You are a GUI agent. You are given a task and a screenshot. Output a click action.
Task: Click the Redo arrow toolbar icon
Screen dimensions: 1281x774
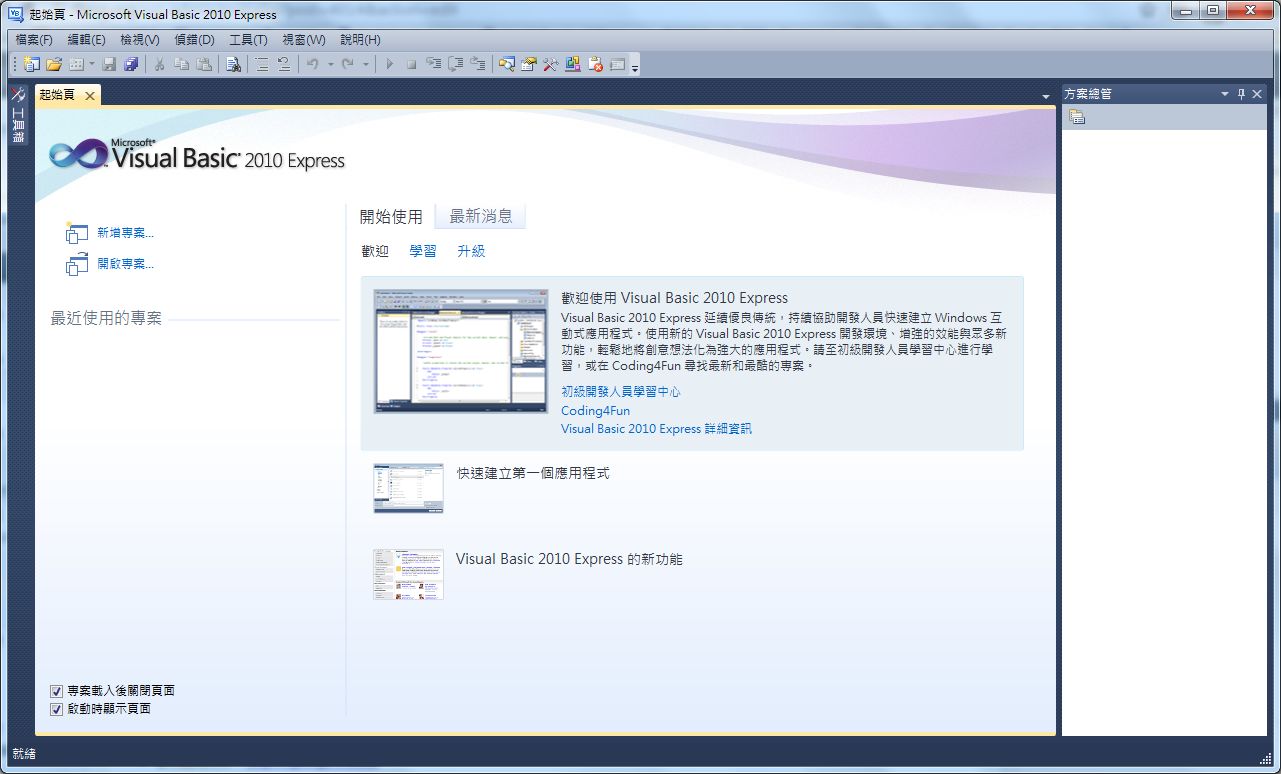pyautogui.click(x=348, y=65)
